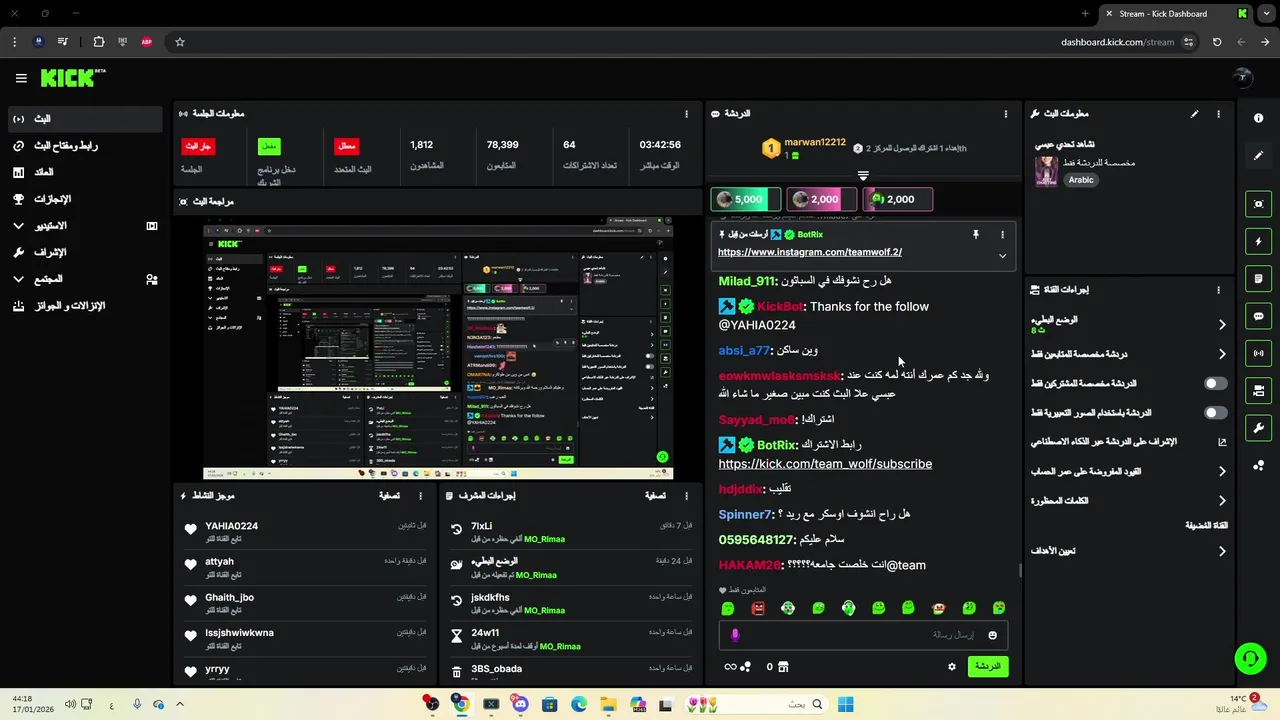Open account age restrictions chevron
This screenshot has height=720, width=1280.
(1222, 471)
